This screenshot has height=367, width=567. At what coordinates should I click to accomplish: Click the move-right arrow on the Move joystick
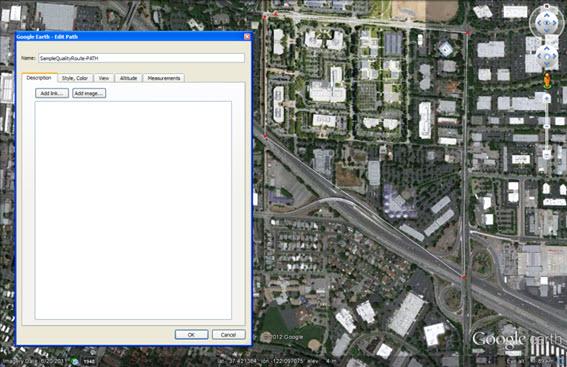pyautogui.click(x=554, y=56)
